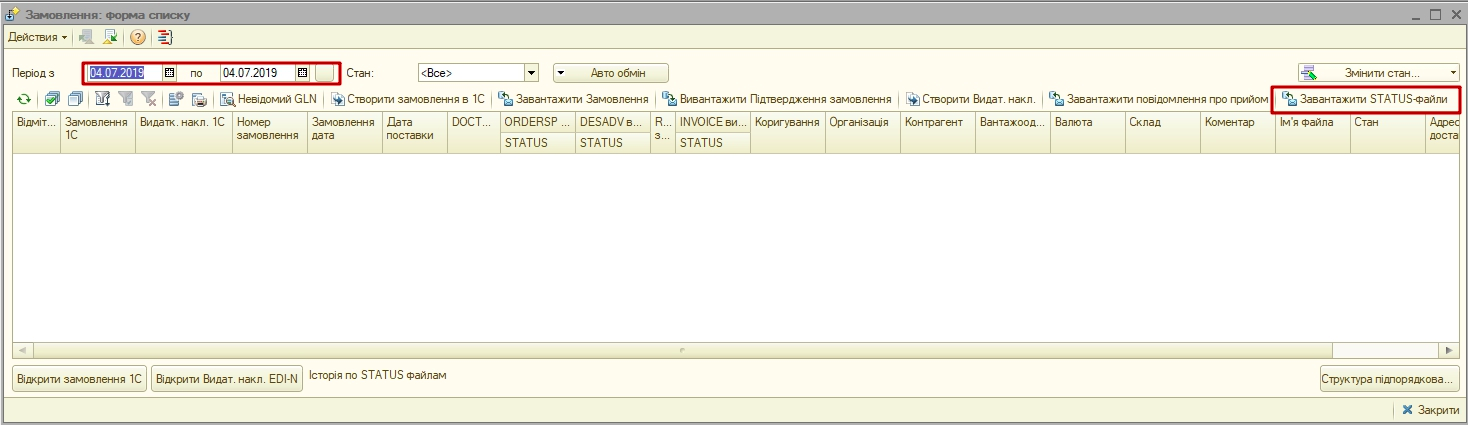Click the Валюта column header
This screenshot has height=425, width=1468.
click(1088, 132)
